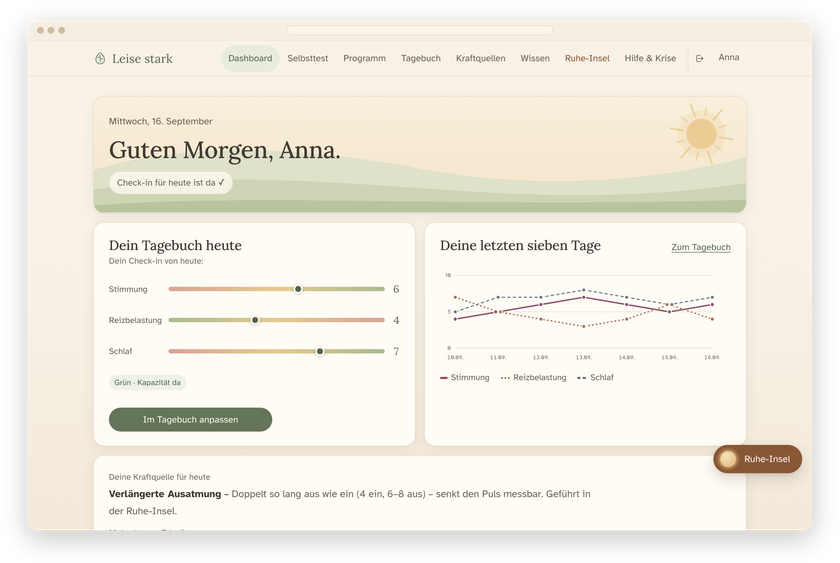Click the 'Dein Check-in von heute:' subtitle
840x563 pixels.
(x=156, y=261)
